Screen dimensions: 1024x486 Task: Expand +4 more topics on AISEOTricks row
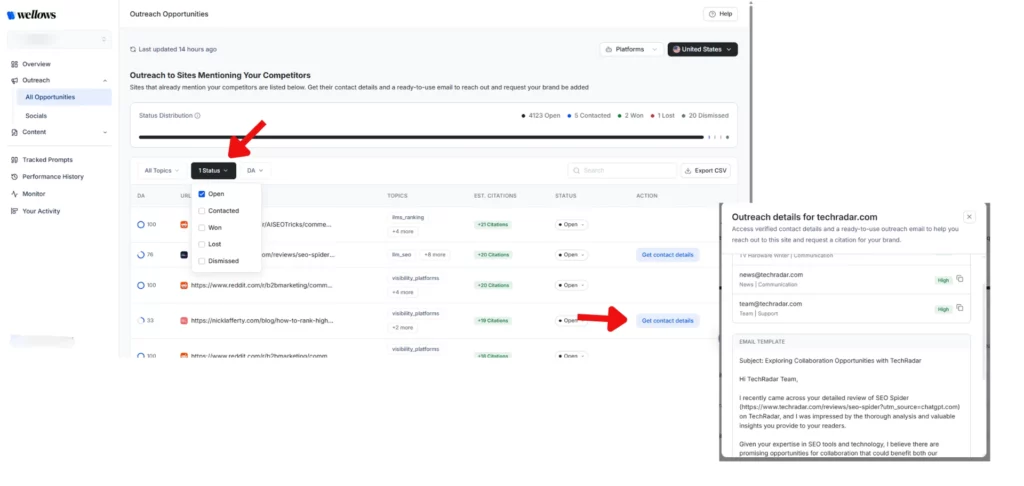pos(402,231)
